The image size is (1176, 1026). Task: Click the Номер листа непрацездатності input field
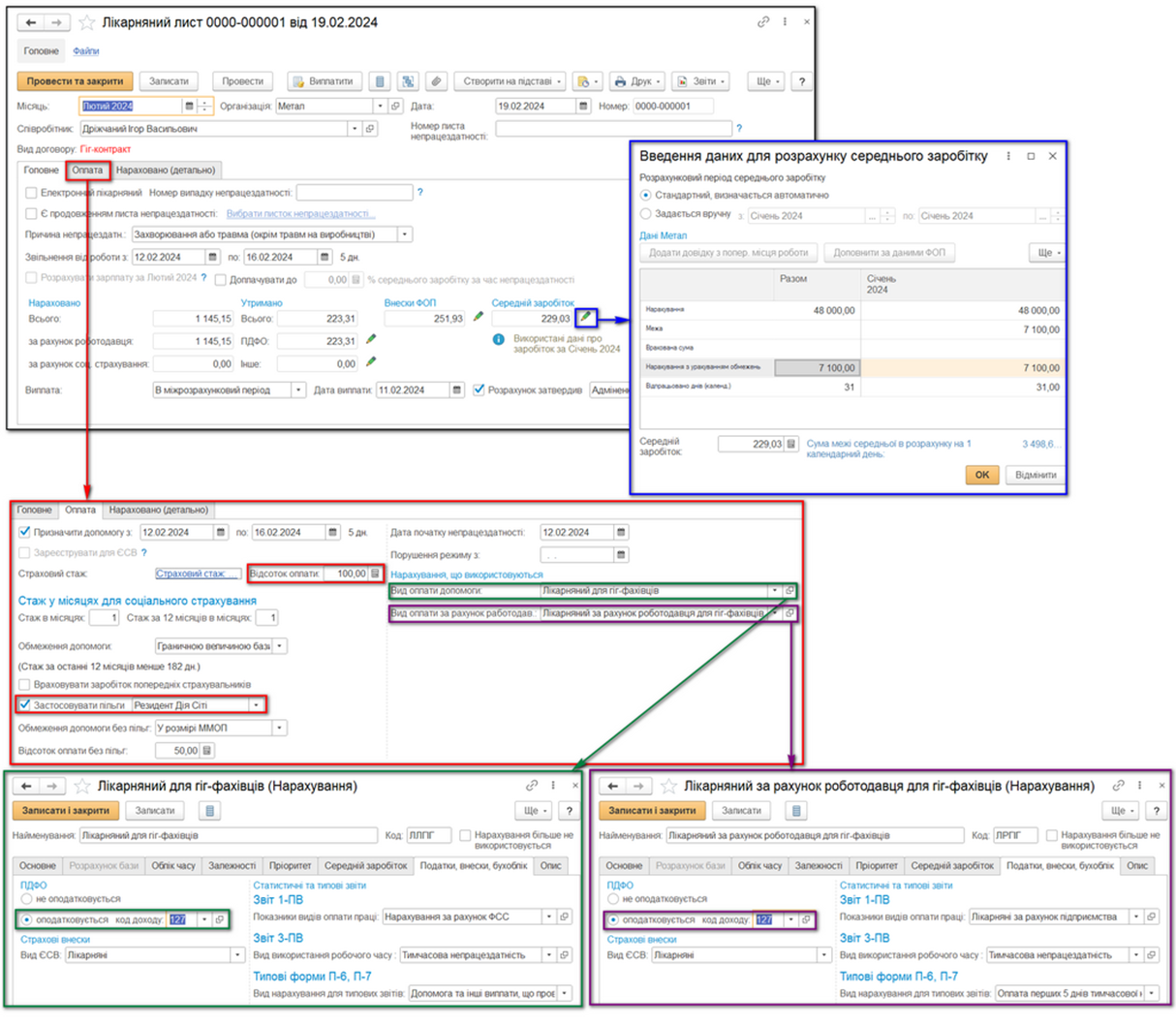pos(613,129)
